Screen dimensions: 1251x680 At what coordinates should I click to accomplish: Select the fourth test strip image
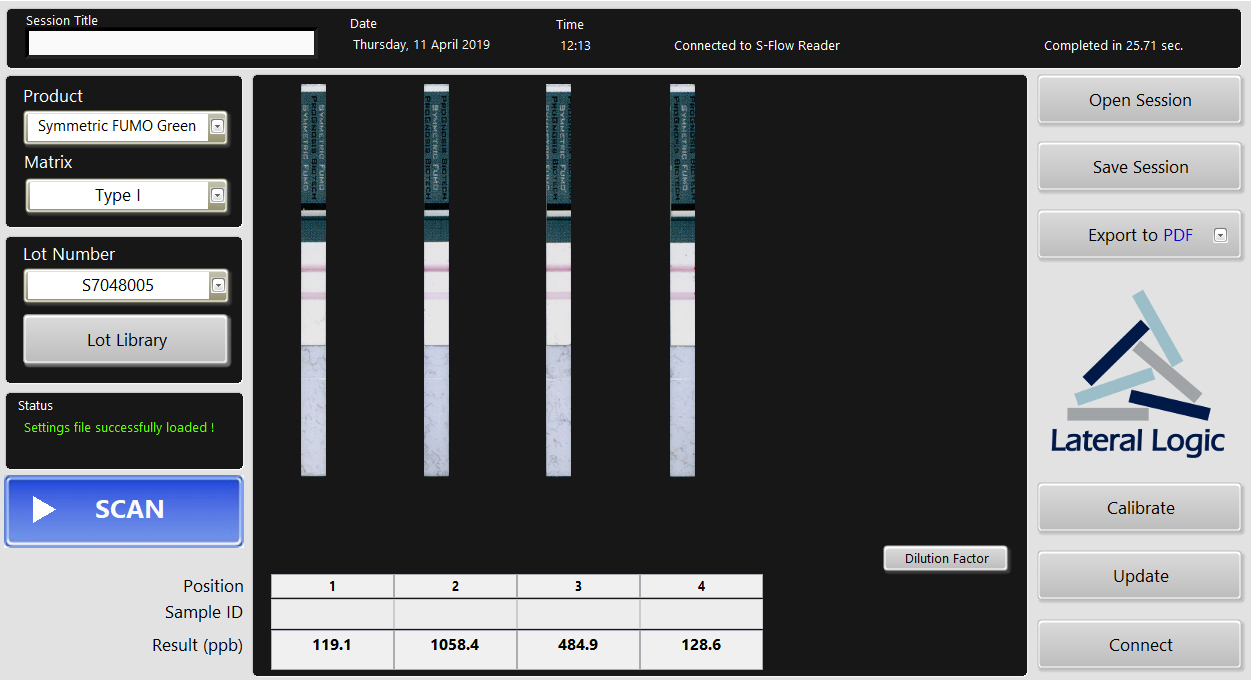point(682,280)
